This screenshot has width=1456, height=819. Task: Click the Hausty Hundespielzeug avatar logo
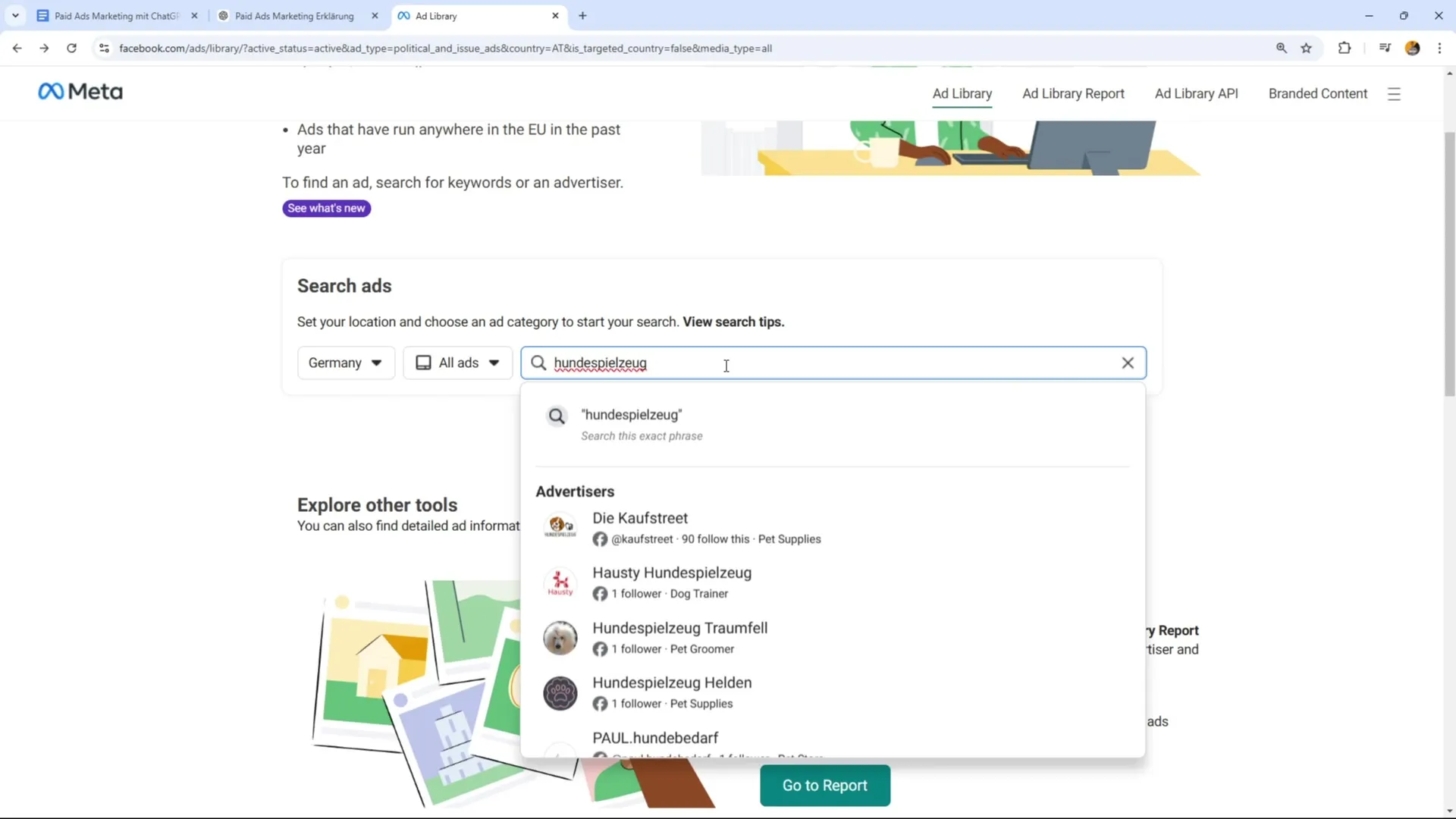click(x=560, y=582)
